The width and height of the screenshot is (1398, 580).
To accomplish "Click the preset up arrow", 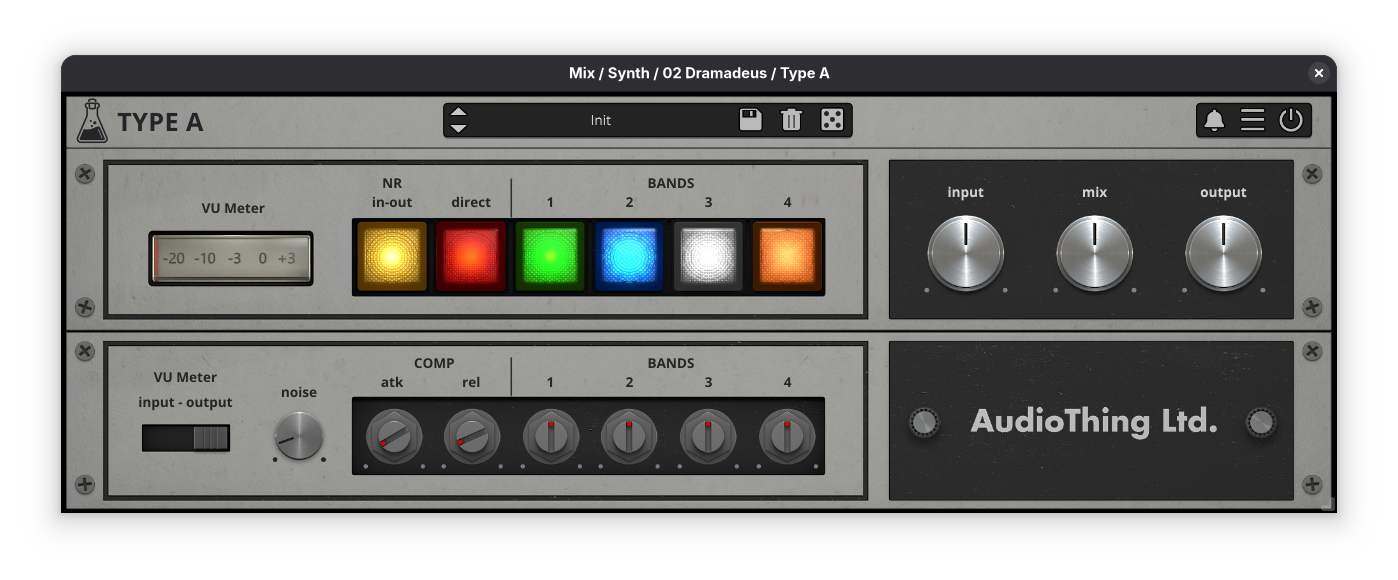I will click(458, 112).
